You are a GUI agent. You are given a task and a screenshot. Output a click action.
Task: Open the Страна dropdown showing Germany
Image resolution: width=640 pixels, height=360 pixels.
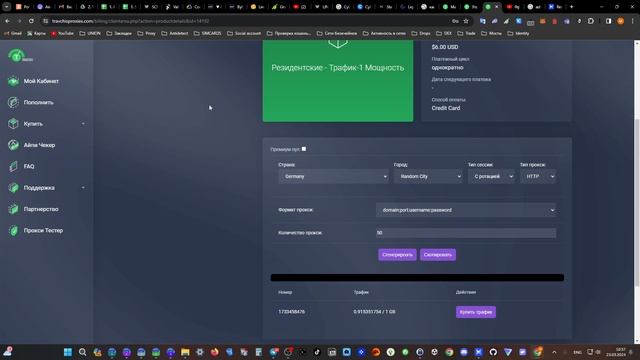333,176
